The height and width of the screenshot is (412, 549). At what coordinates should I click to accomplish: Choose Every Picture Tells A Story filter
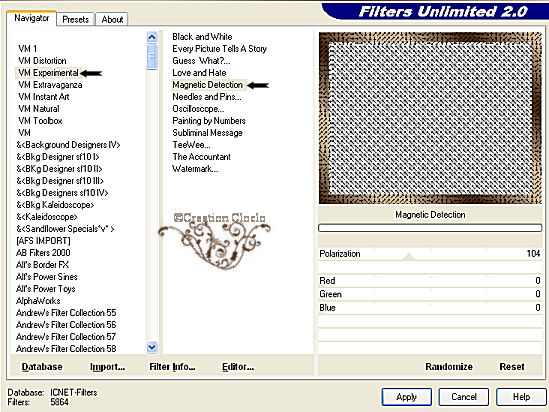220,49
